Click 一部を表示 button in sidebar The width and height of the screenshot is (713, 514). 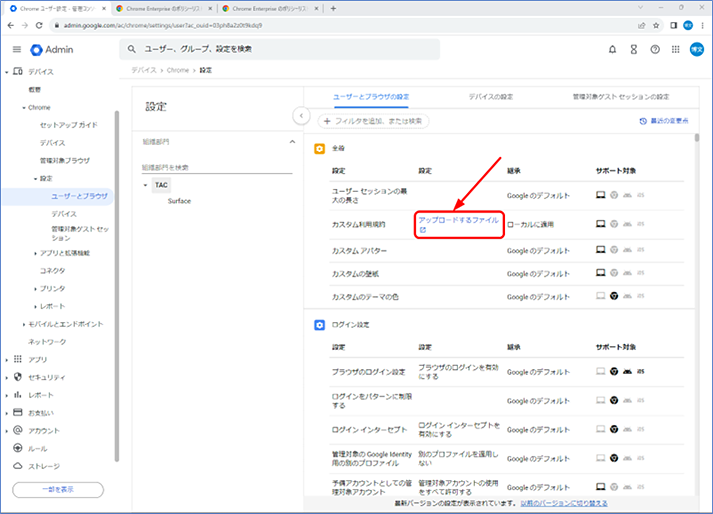coord(58,490)
